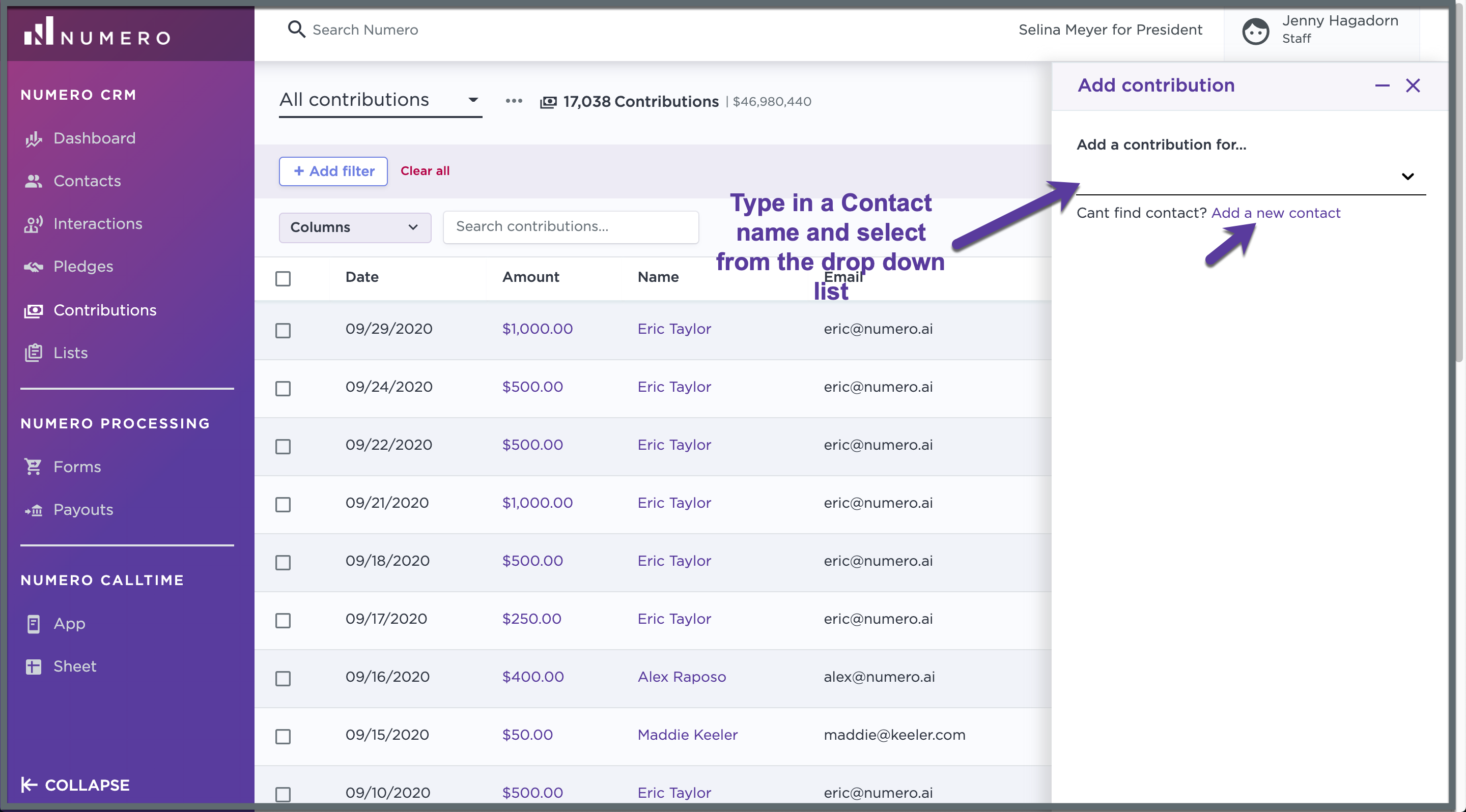Check the 09/29/2020 contribution row
Screen dimensions: 1466x812
point(283,330)
